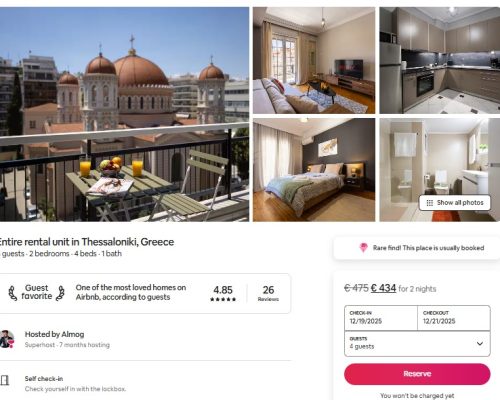Click the pink diamond Rare find icon
This screenshot has height=400, width=500.
[364, 248]
